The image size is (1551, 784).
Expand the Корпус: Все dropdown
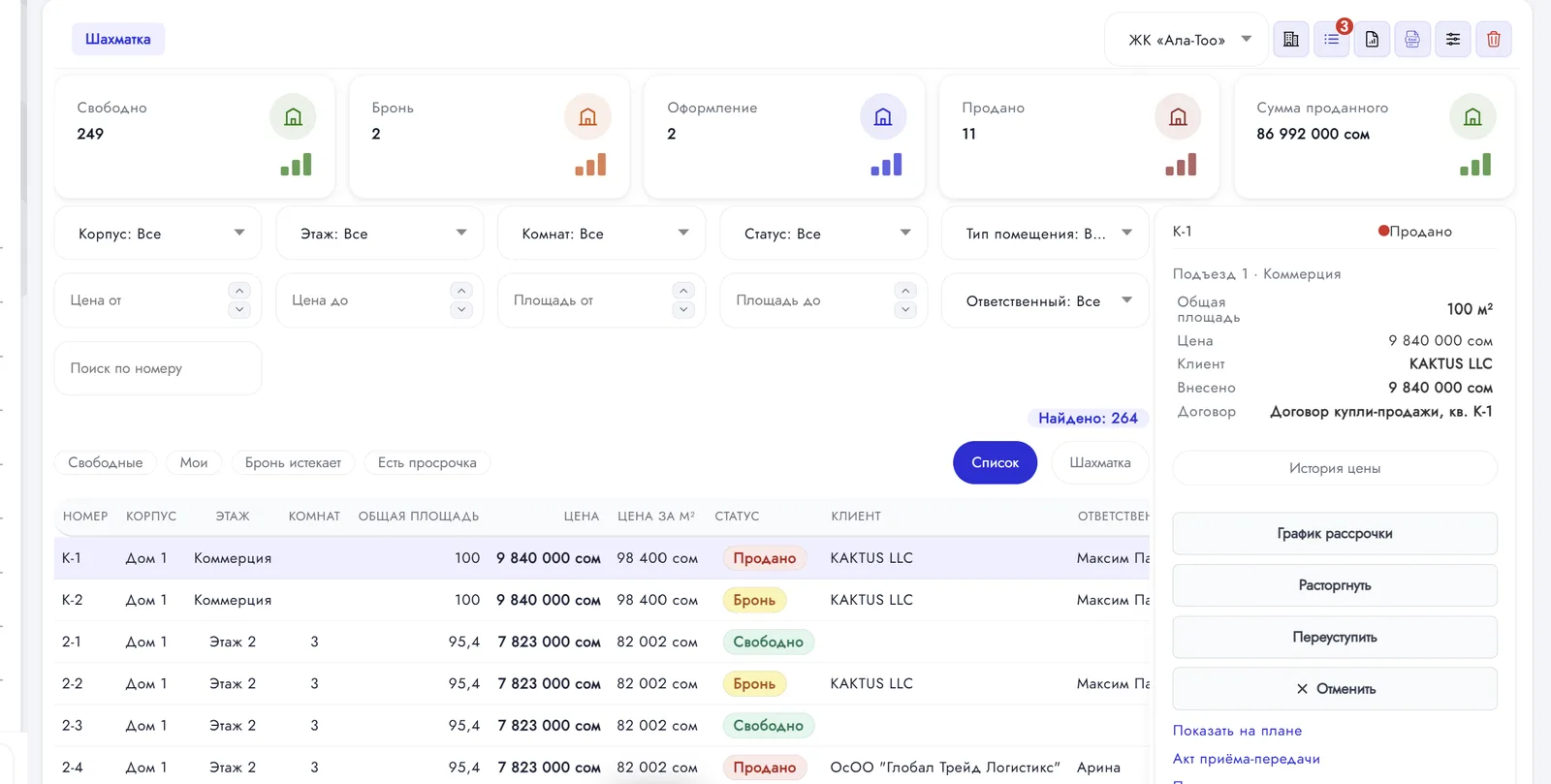[158, 234]
